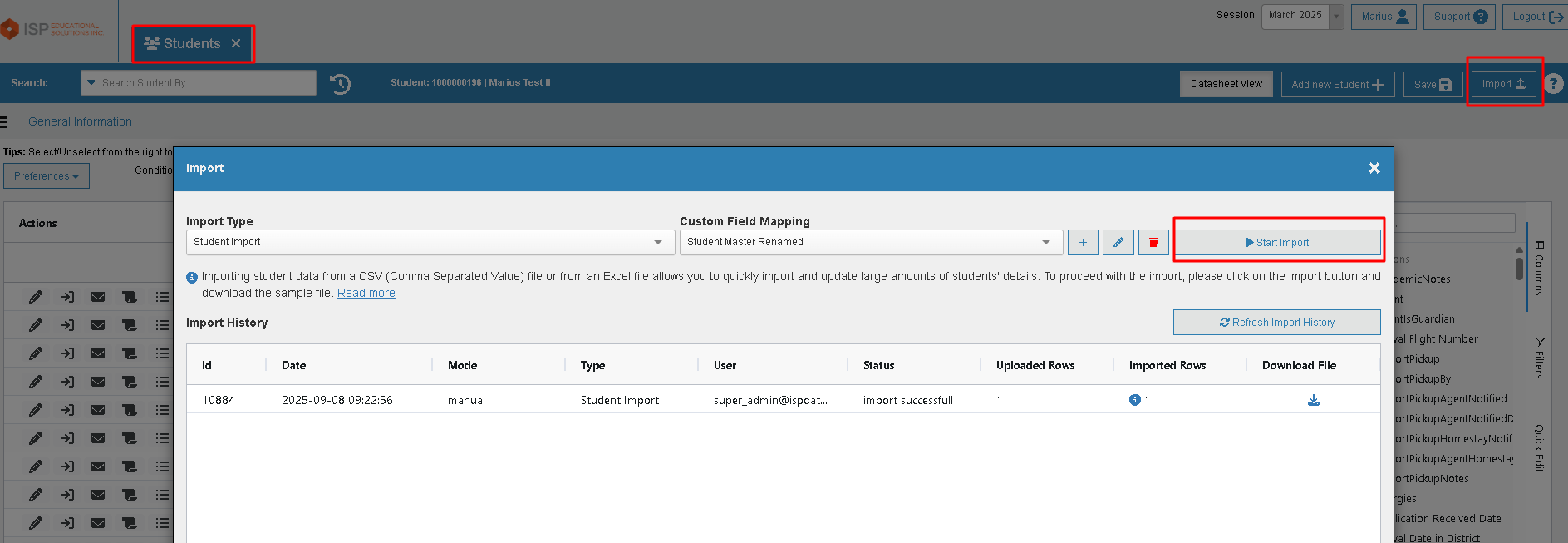
Task: Click the hamburger menu beside General Information
Action: 4,122
